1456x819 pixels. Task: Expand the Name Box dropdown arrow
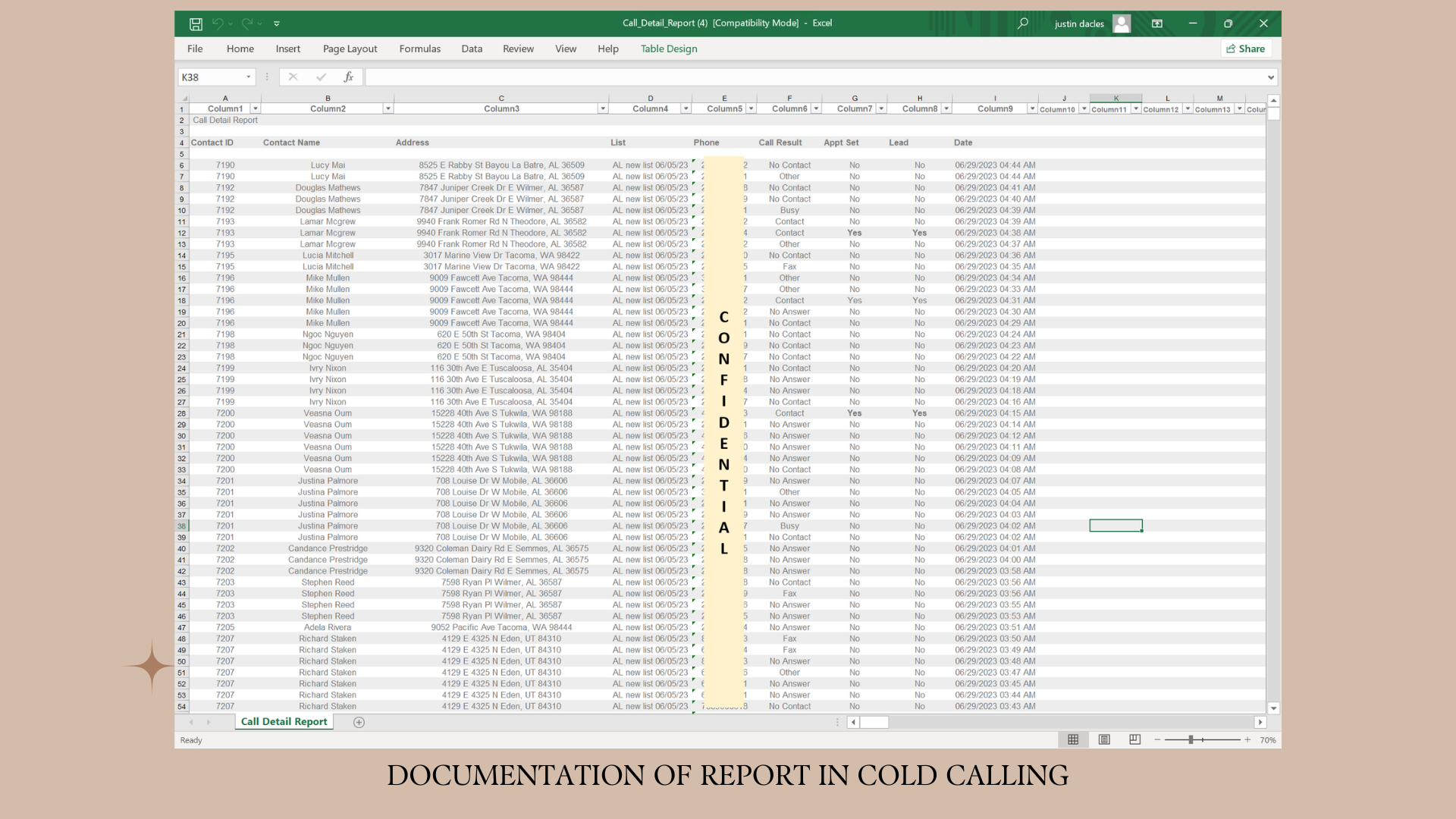(x=248, y=77)
